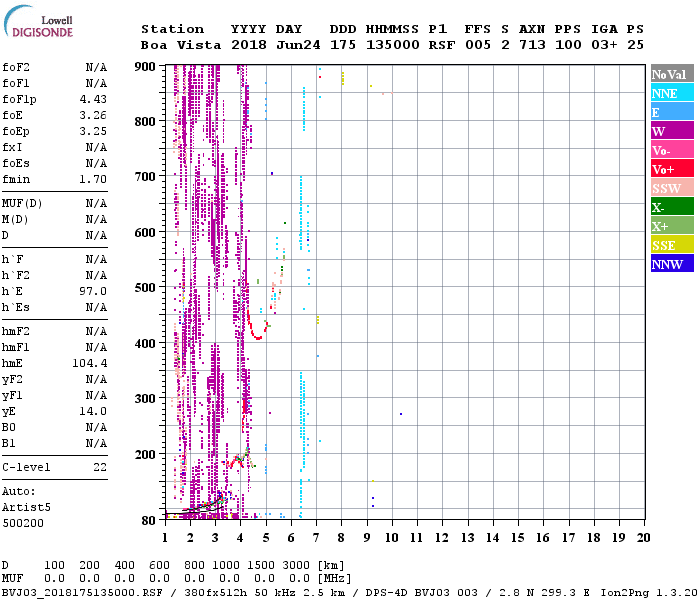Select the Vo+ red legend swatch
The width and height of the screenshot is (700, 600).
coord(672,169)
